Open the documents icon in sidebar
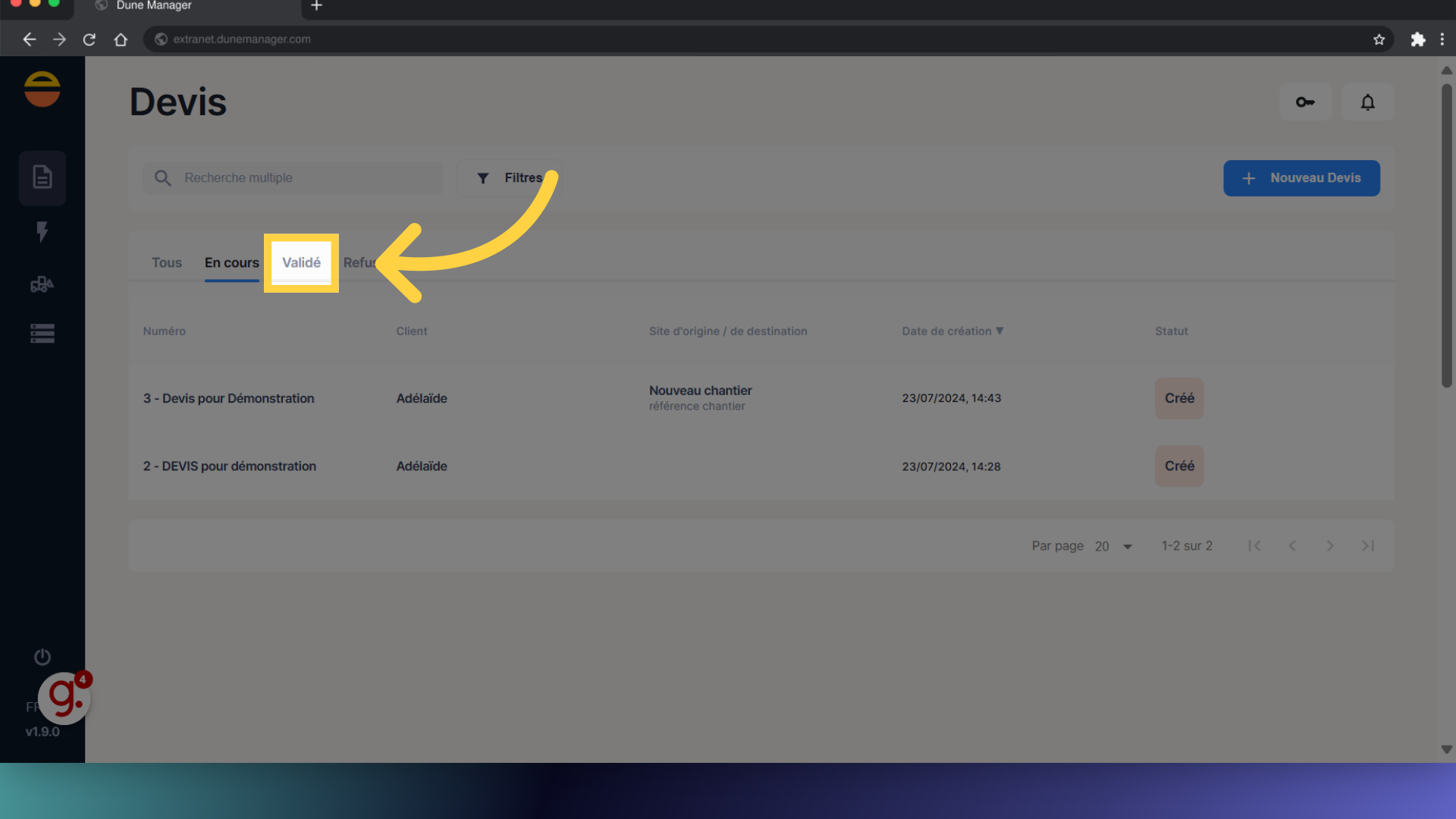The height and width of the screenshot is (819, 1456). 42,177
